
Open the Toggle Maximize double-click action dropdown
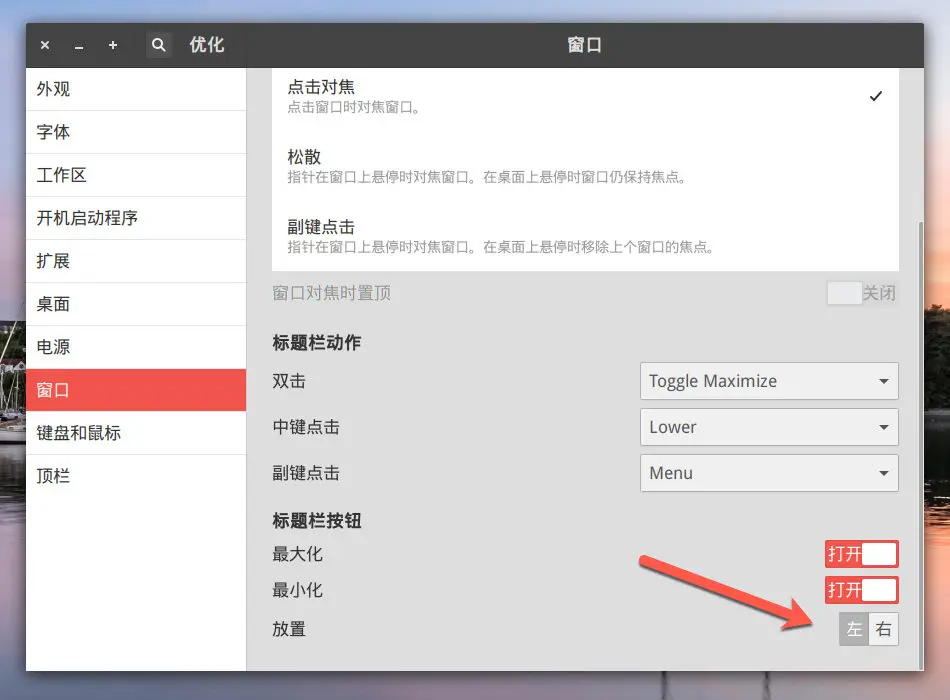pos(769,381)
